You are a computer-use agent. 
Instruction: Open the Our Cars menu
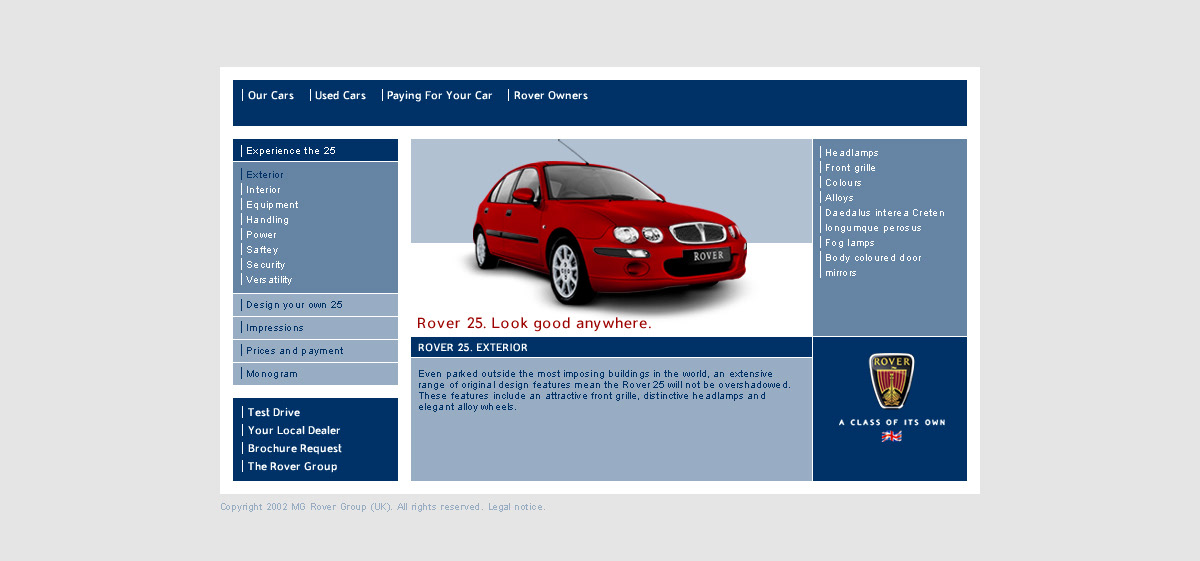pyautogui.click(x=271, y=96)
